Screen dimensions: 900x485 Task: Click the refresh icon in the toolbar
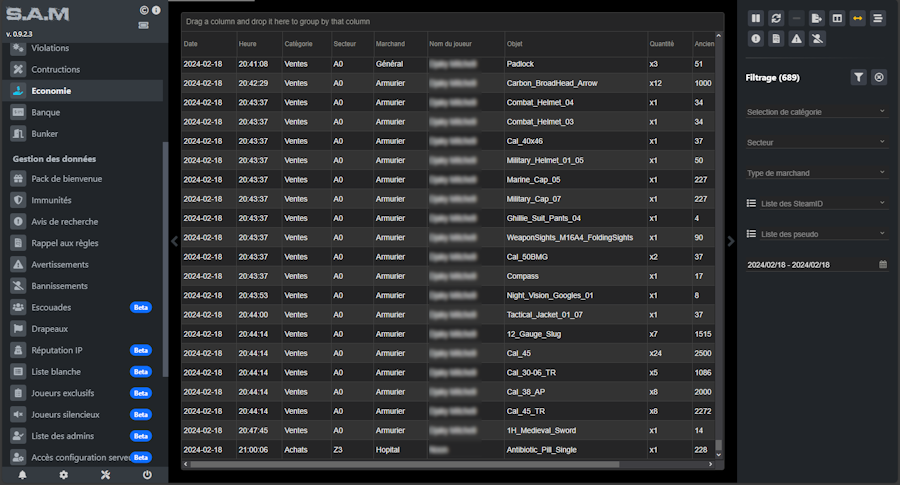click(x=776, y=18)
